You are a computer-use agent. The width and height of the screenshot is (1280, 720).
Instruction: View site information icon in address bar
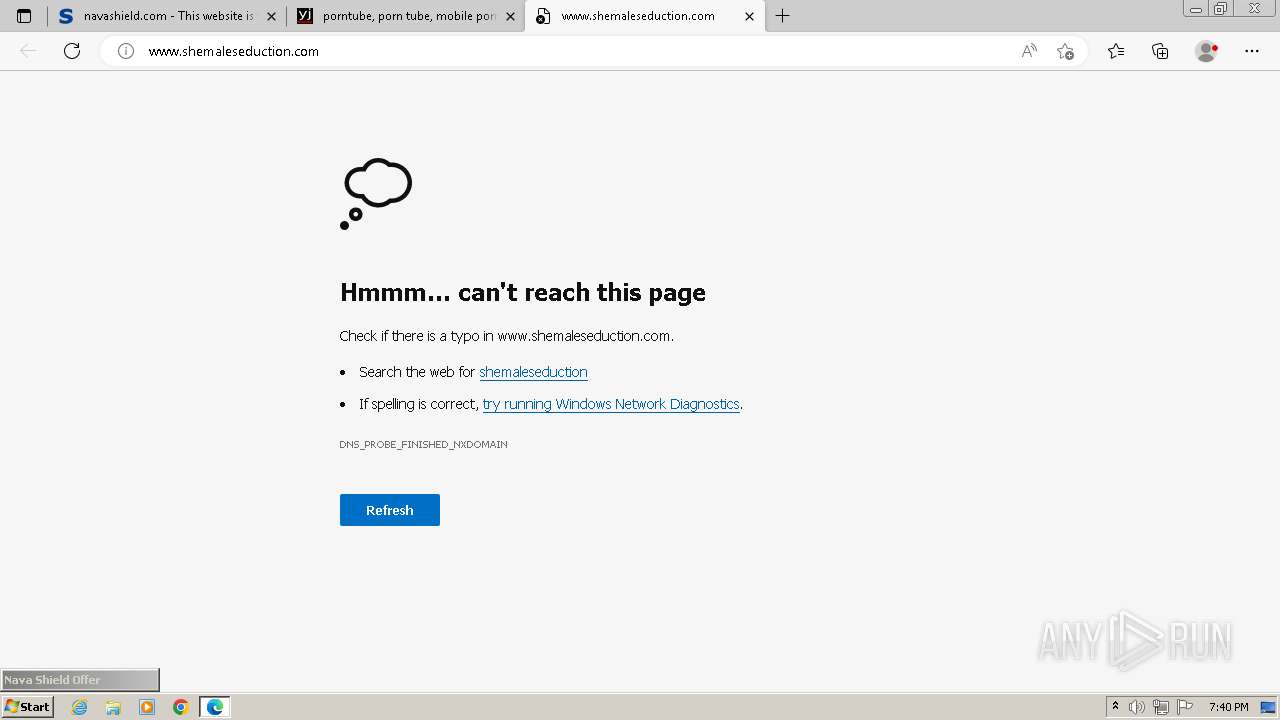tap(126, 51)
